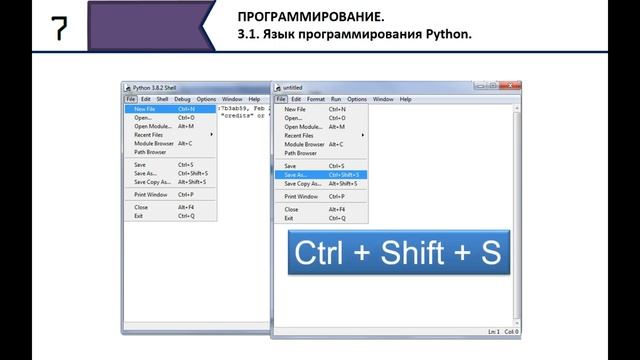The width and height of the screenshot is (640, 360).
Task: Open Debug menu in Python Shell window
Action: [x=182, y=99]
